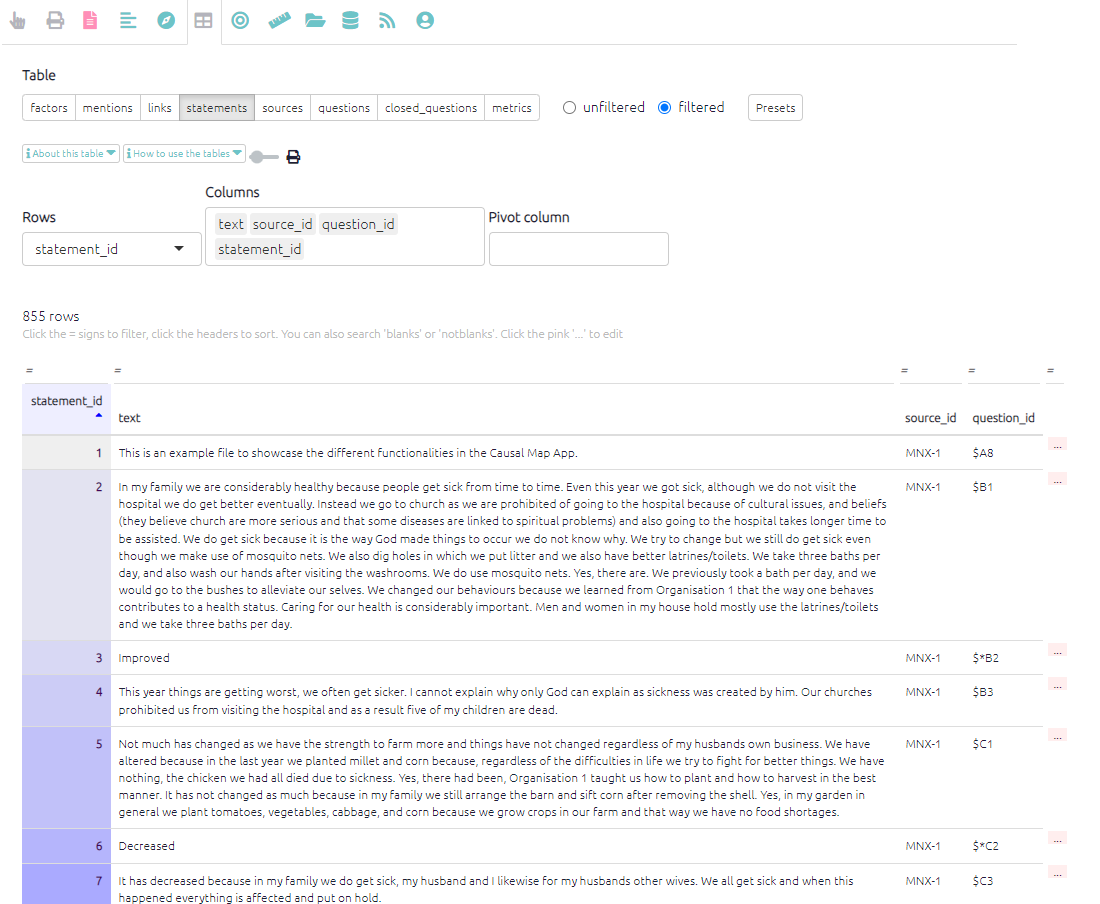Click the Presets button
The width and height of the screenshot is (1100, 904).
coord(775,108)
